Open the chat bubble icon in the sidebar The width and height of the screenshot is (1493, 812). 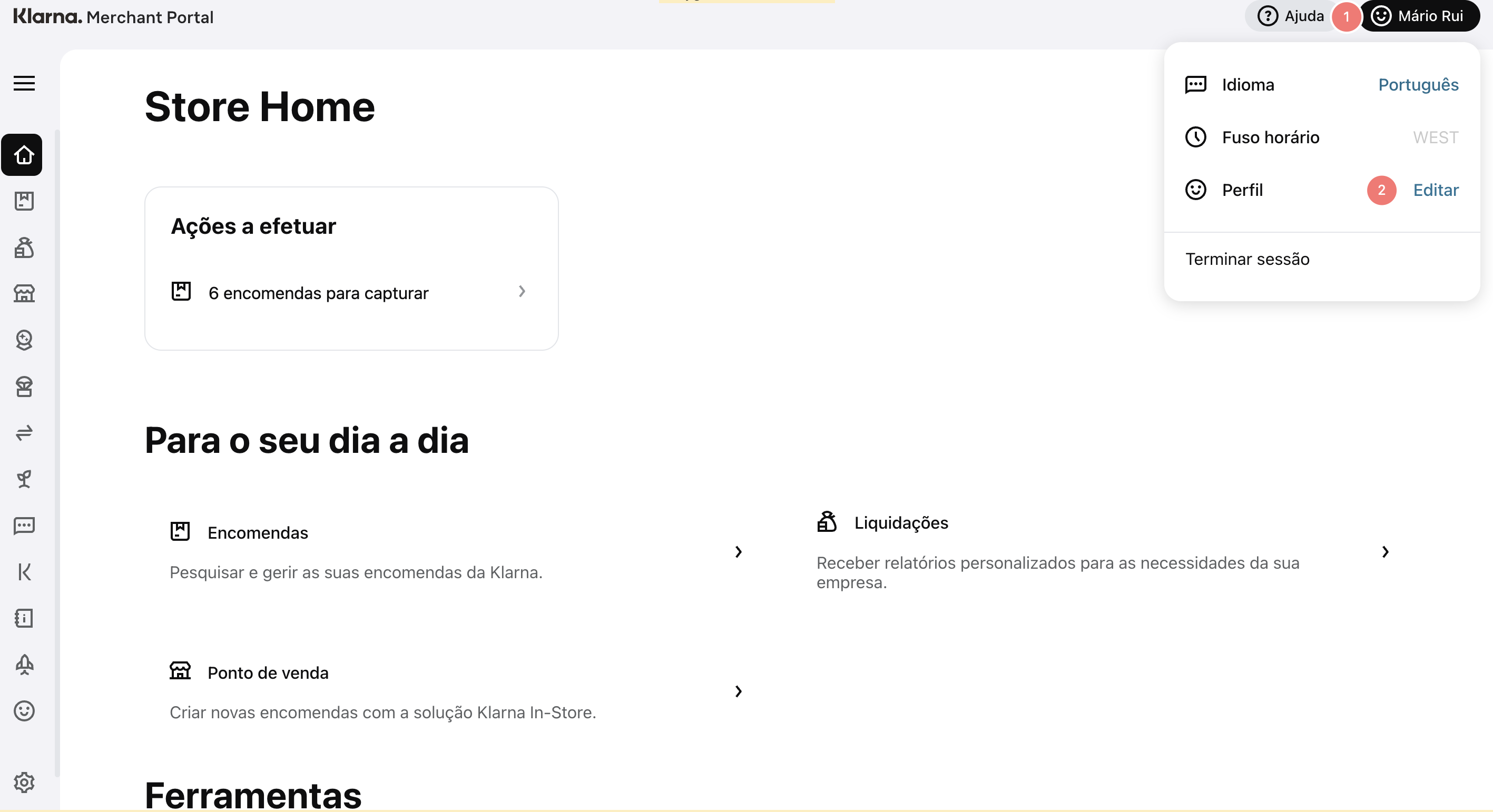(24, 526)
